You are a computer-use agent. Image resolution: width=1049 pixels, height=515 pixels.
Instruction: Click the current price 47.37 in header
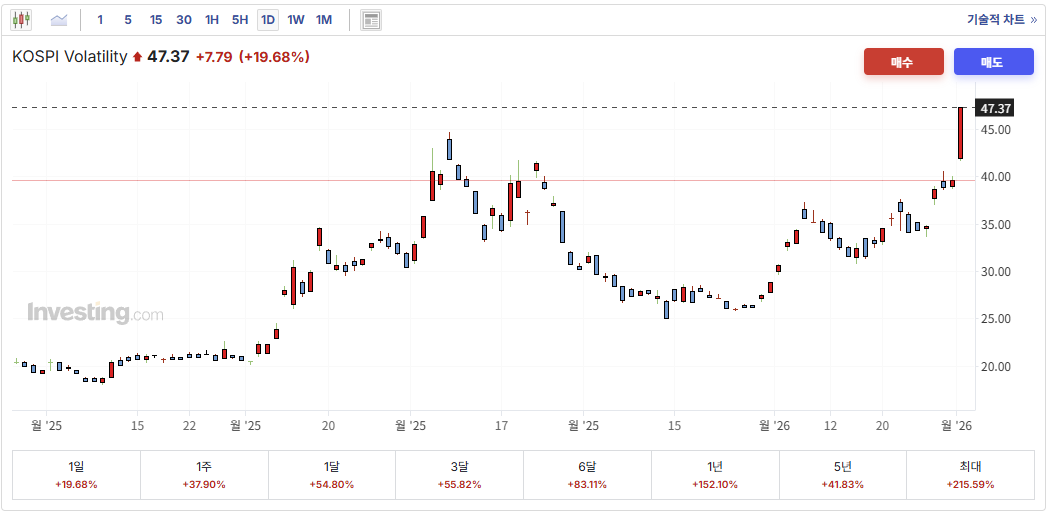pos(168,57)
